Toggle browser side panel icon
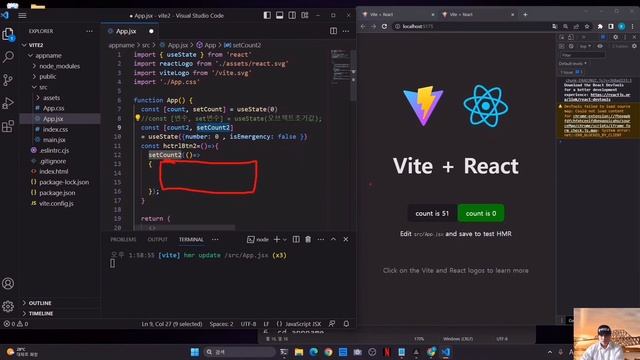 click(x=611, y=26)
